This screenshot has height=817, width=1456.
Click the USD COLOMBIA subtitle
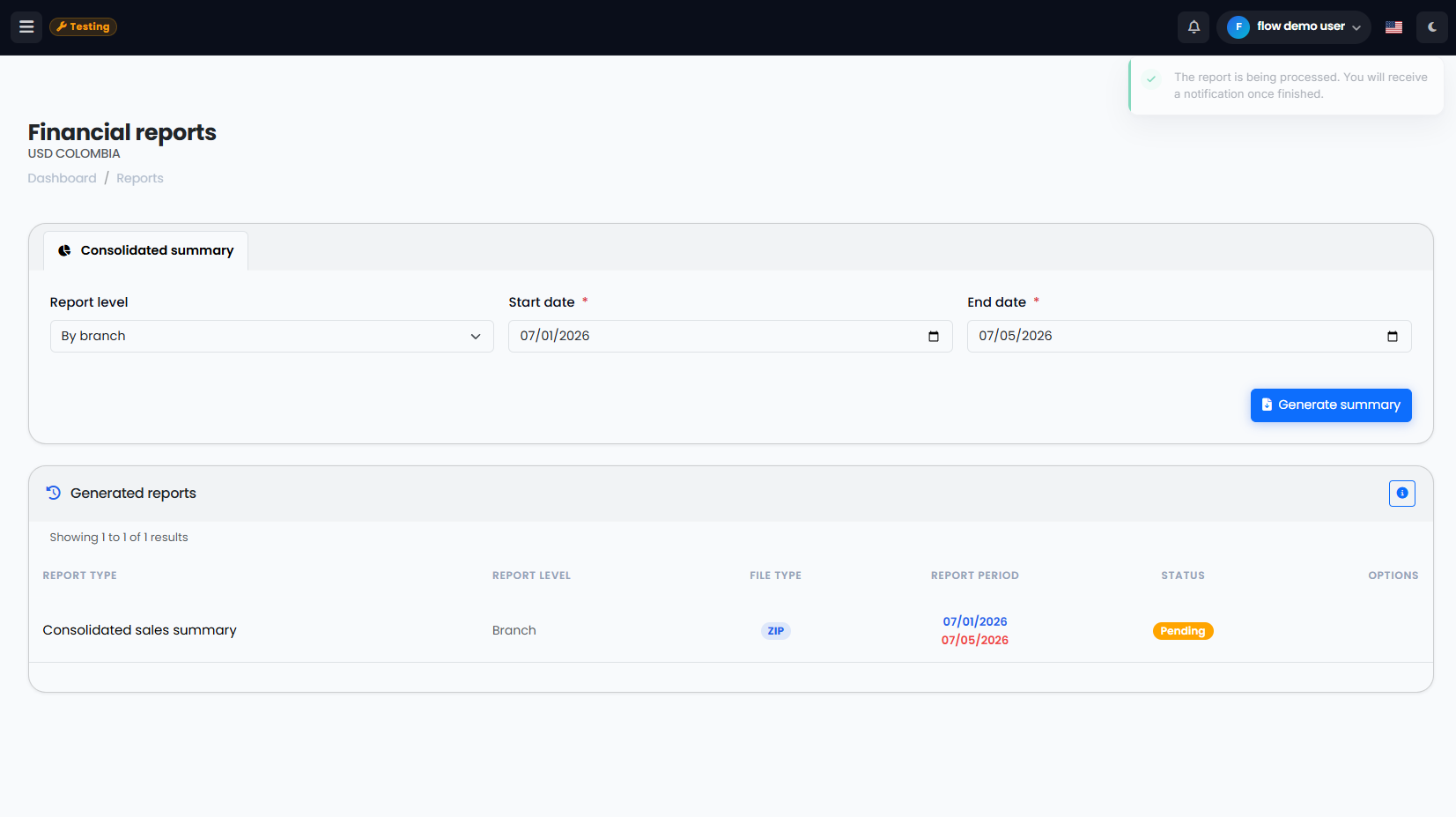tap(74, 153)
